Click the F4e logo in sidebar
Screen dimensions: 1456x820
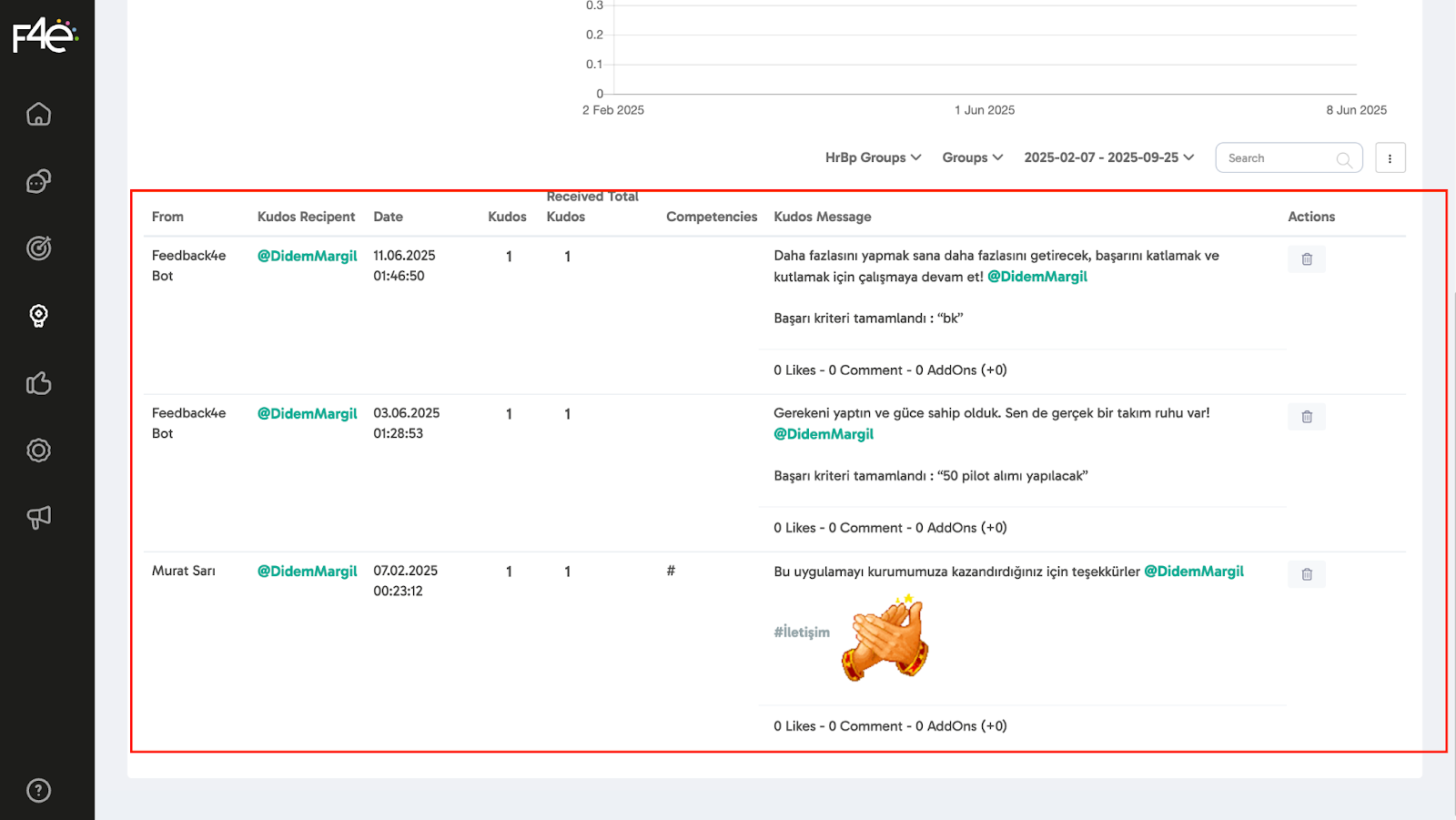coord(45,35)
